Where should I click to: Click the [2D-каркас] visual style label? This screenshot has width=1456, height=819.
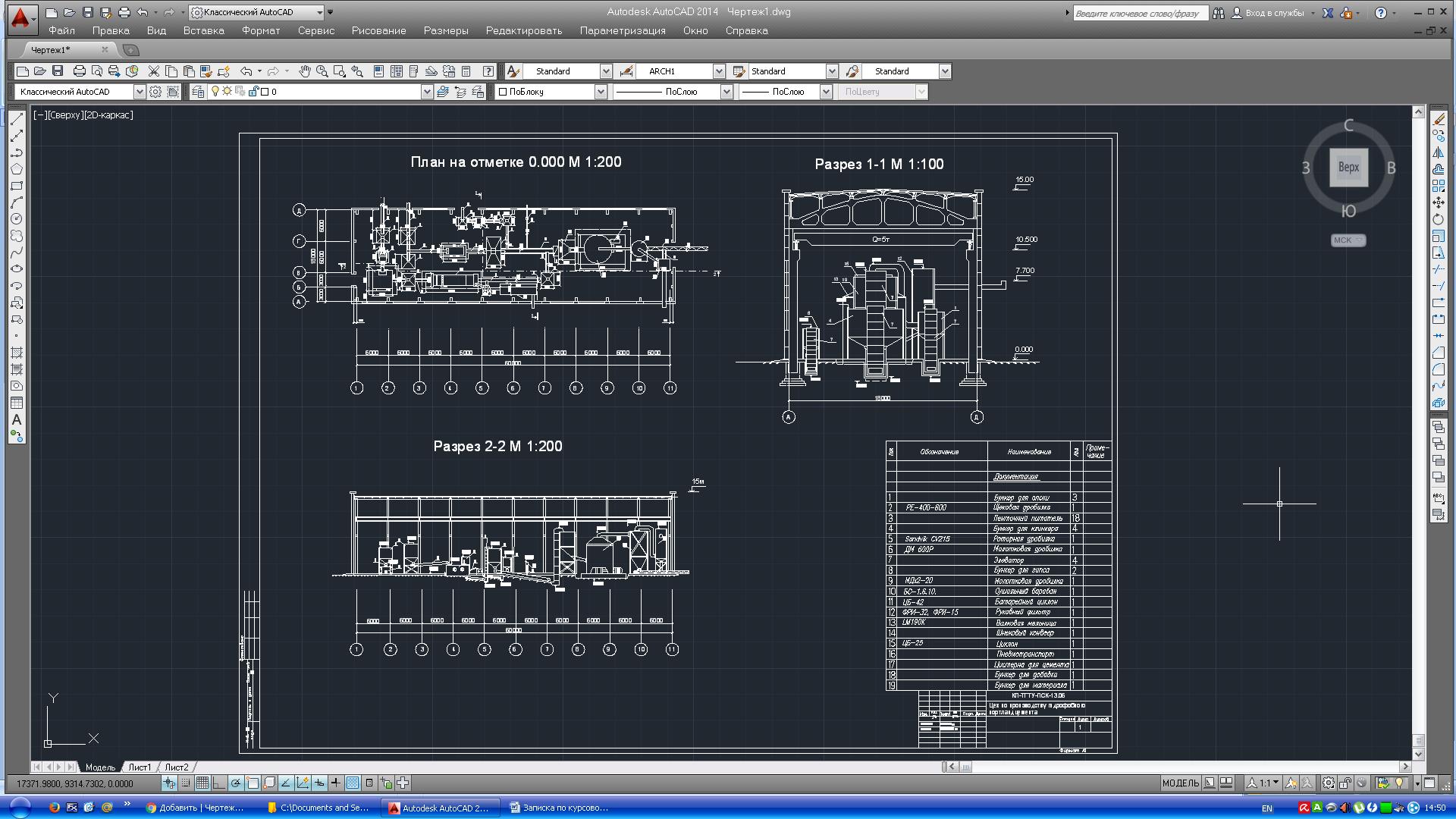108,115
